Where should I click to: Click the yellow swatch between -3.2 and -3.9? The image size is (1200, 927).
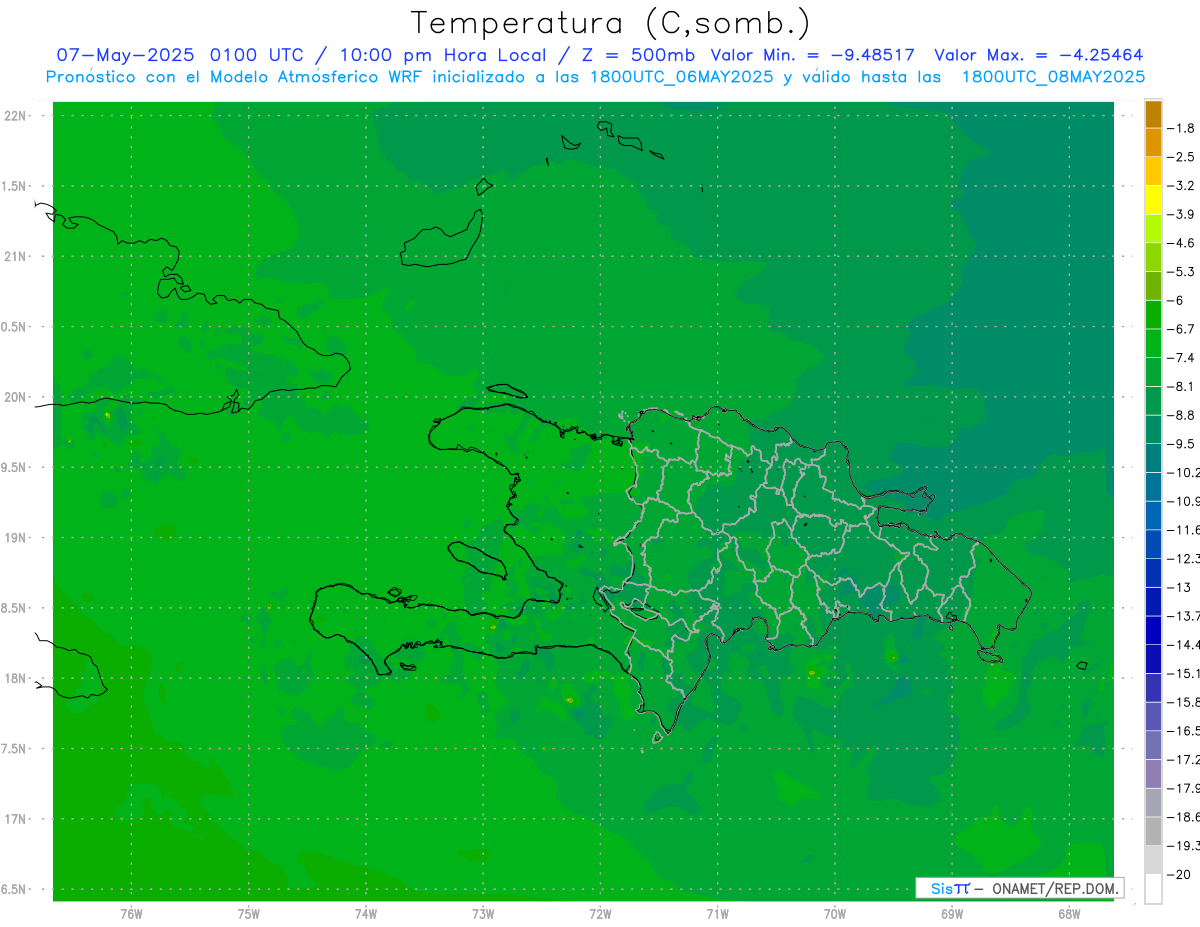coord(1153,200)
